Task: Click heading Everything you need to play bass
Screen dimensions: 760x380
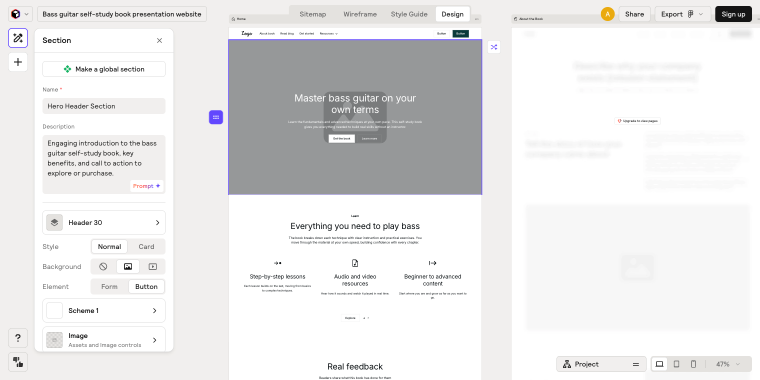Action: 355,226
